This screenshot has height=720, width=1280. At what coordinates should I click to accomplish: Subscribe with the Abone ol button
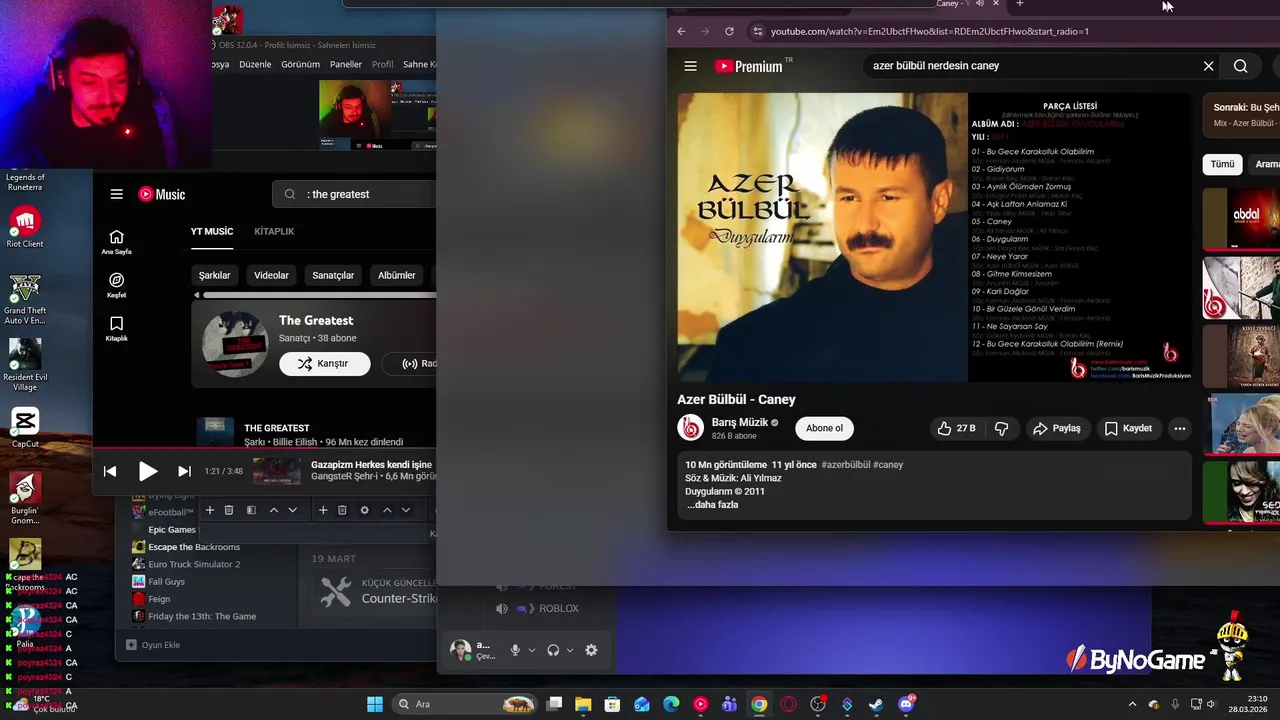coord(824,428)
